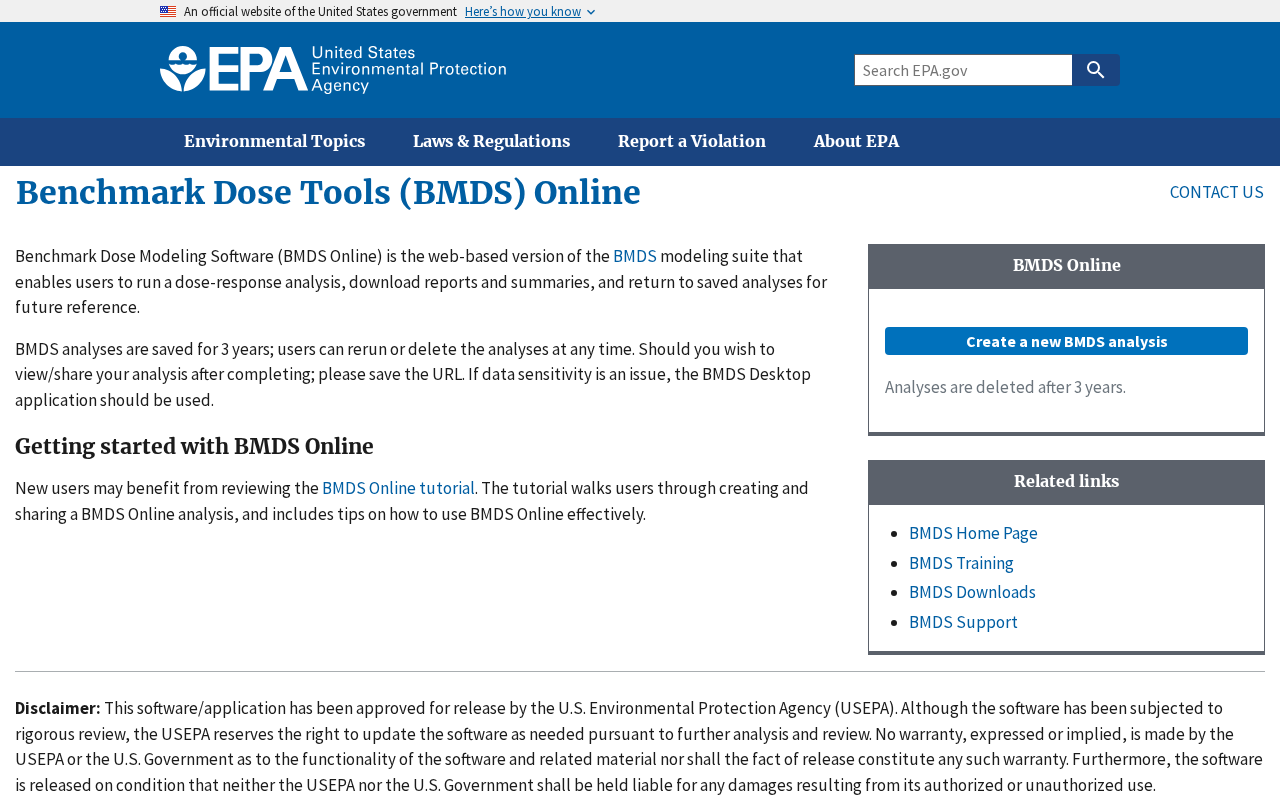Open Environmental Topics menu
1280x800 pixels.
tap(274, 142)
